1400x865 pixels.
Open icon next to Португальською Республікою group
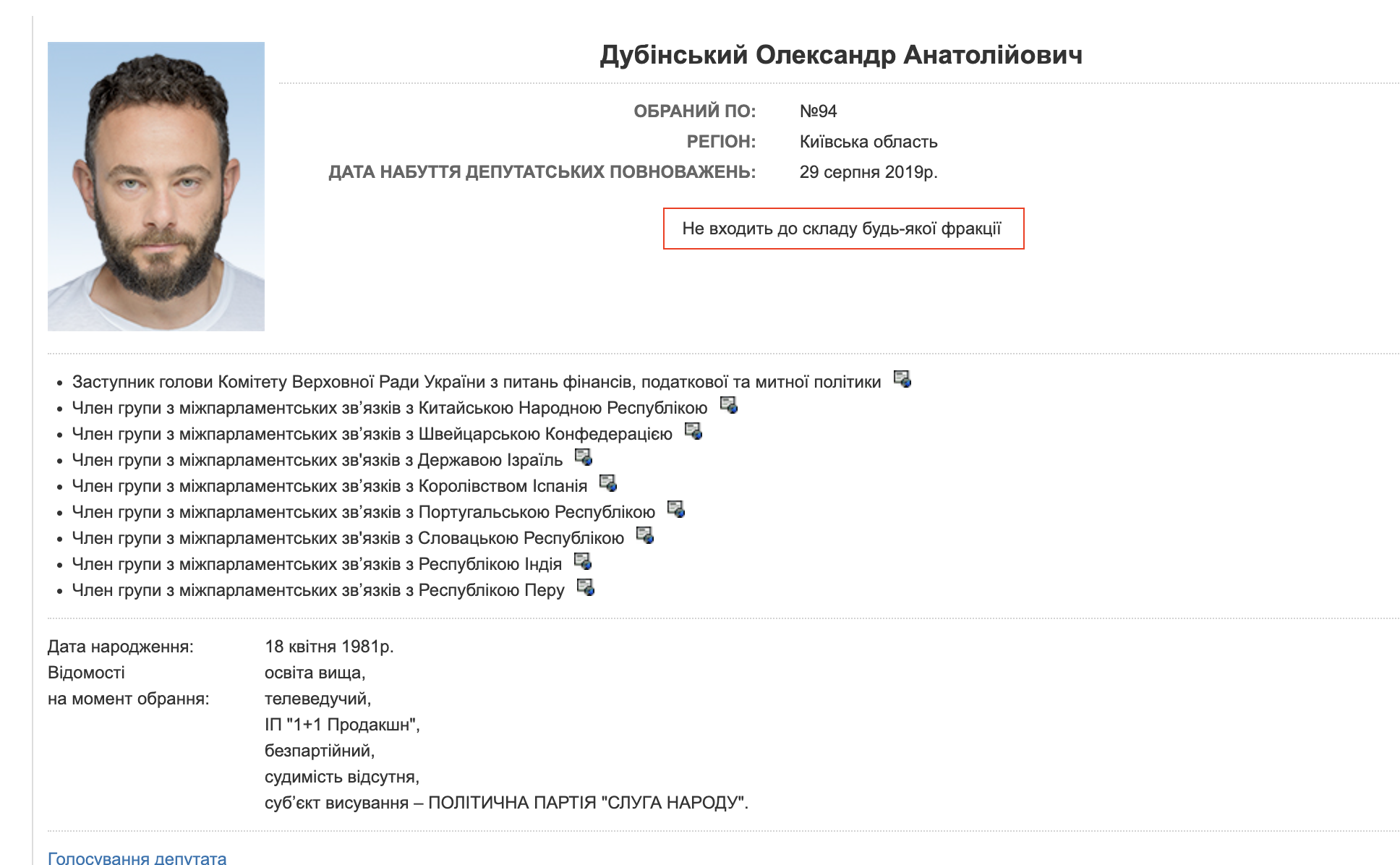(x=675, y=509)
